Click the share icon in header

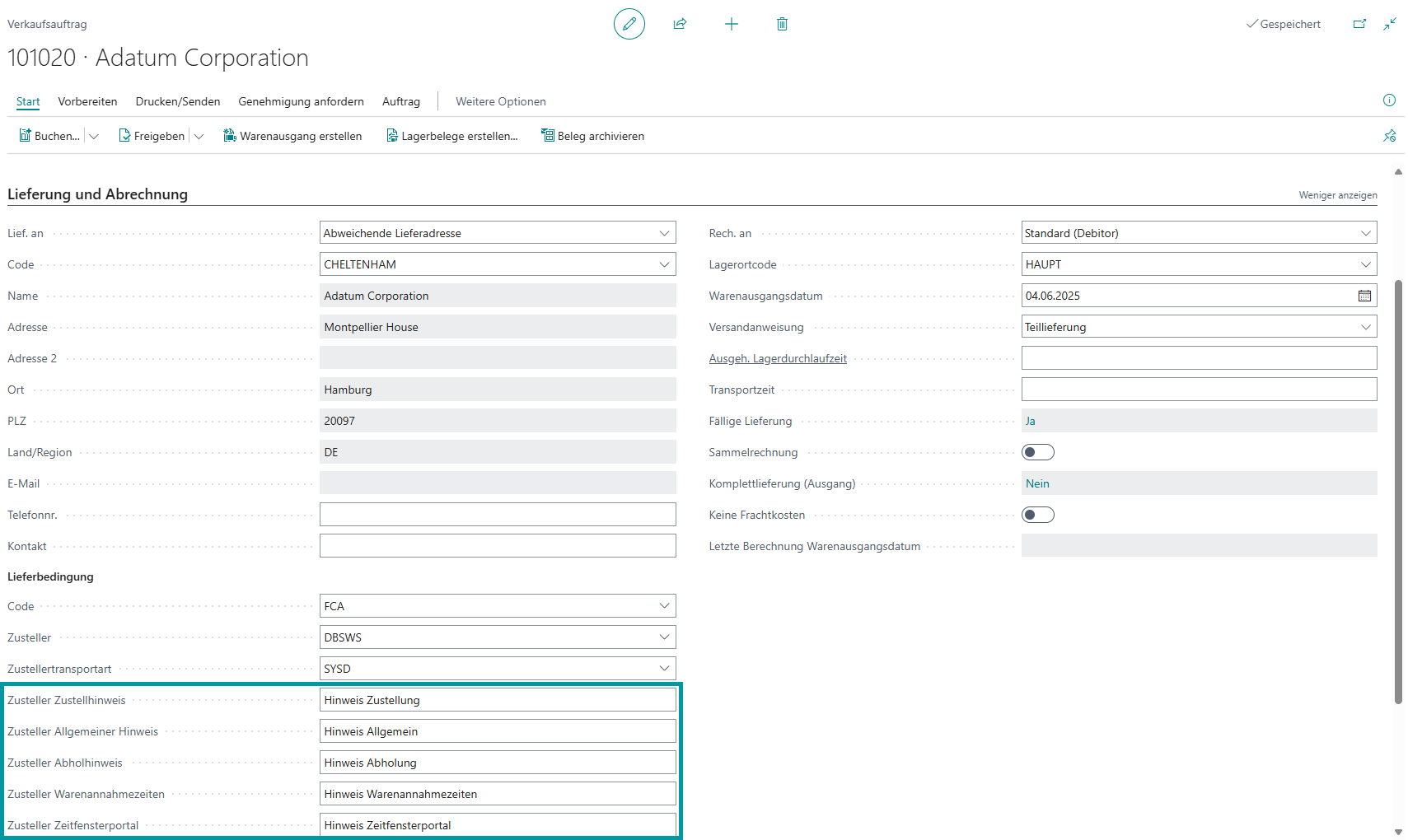680,24
